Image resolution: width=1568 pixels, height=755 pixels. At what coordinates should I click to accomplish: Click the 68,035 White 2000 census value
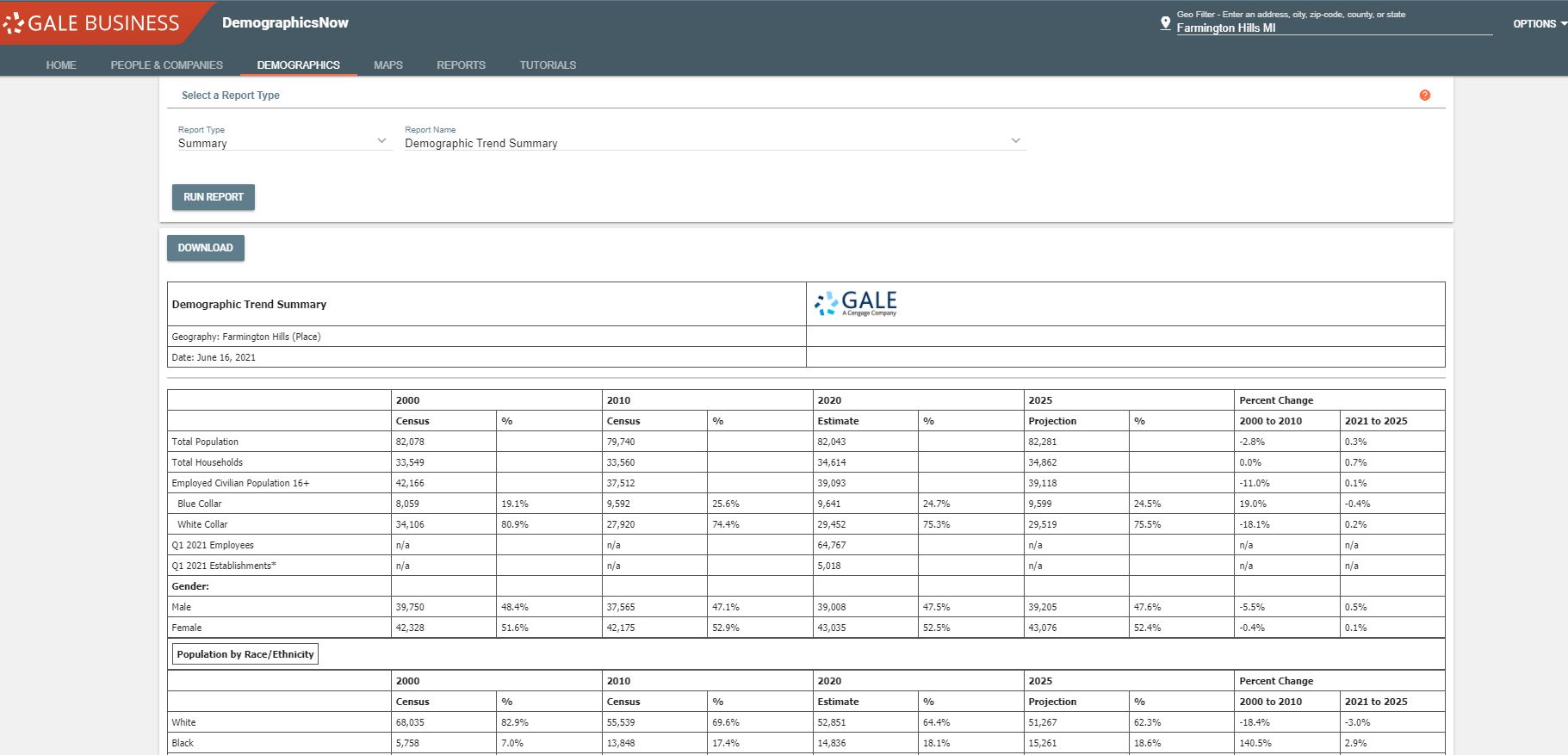tap(410, 722)
